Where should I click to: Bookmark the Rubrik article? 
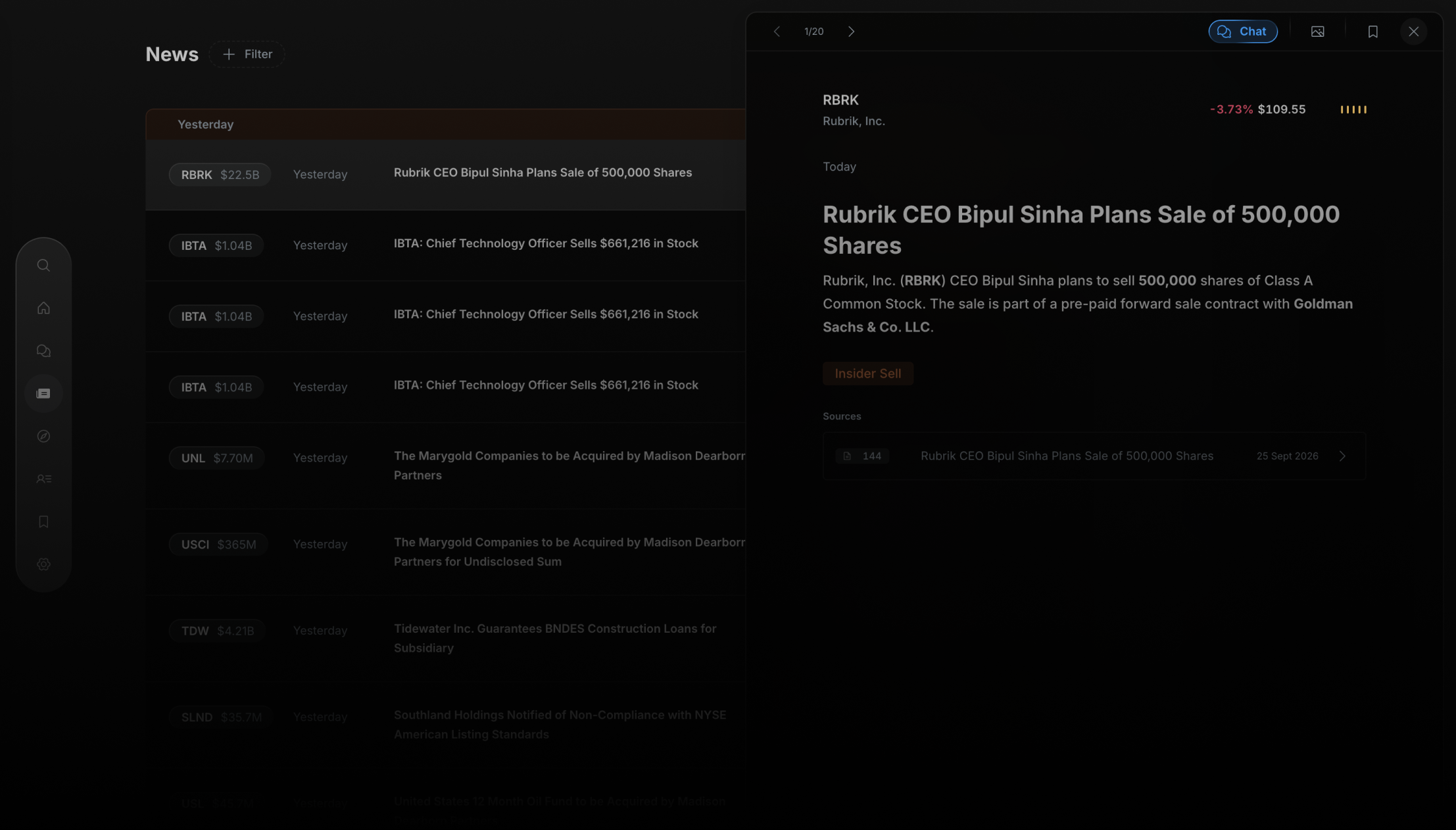pyautogui.click(x=1372, y=32)
